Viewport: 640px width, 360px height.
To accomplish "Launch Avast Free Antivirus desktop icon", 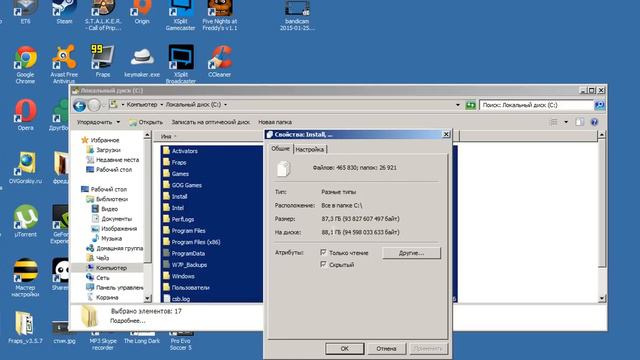I will [64, 64].
